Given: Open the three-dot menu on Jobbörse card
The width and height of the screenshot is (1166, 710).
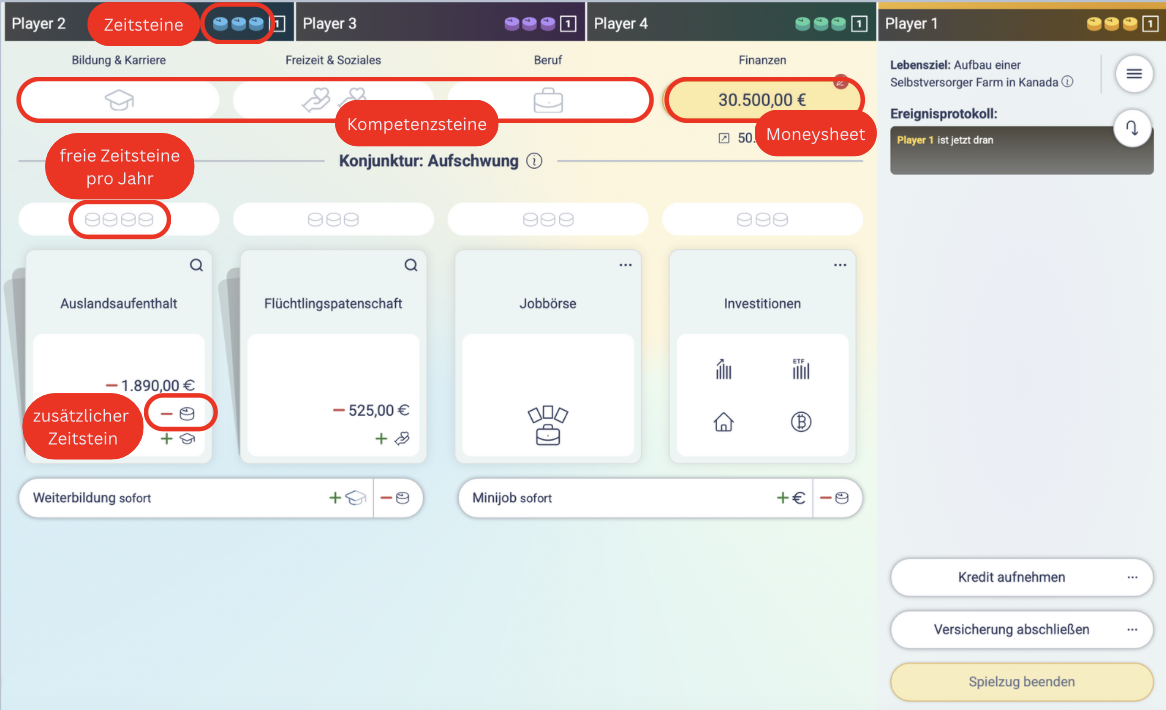Looking at the screenshot, I should coord(626,265).
